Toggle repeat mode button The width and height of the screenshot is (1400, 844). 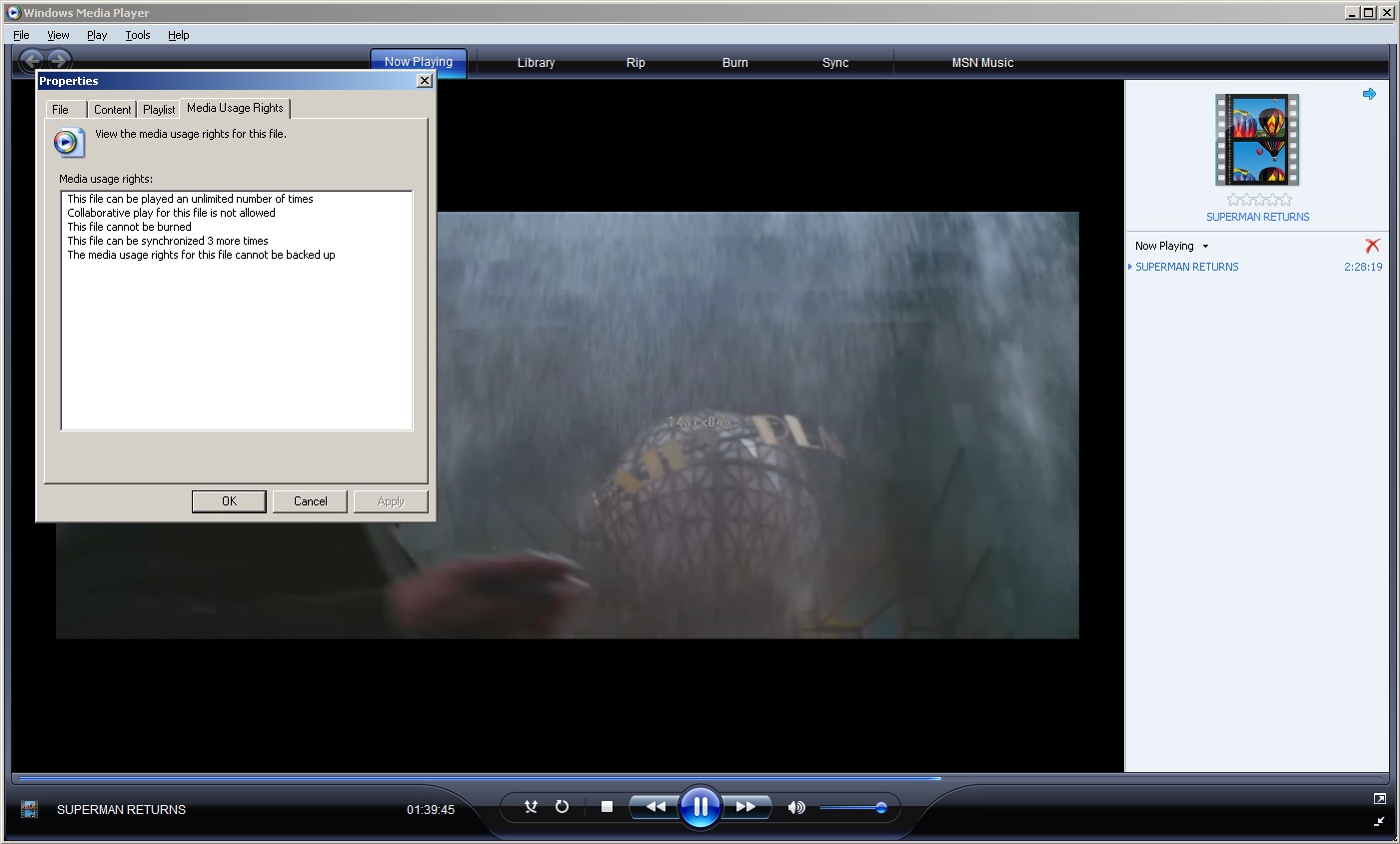tap(562, 807)
